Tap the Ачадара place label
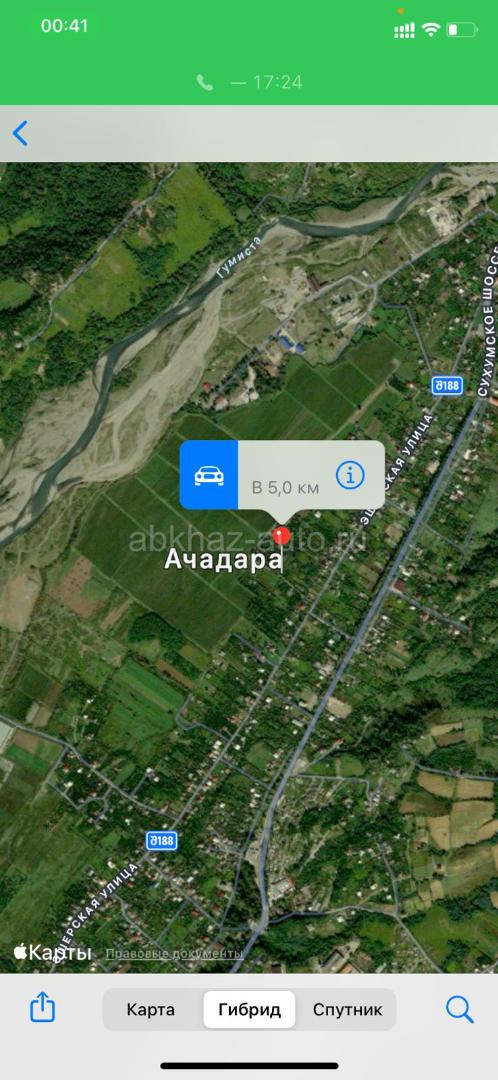 pyautogui.click(x=223, y=560)
